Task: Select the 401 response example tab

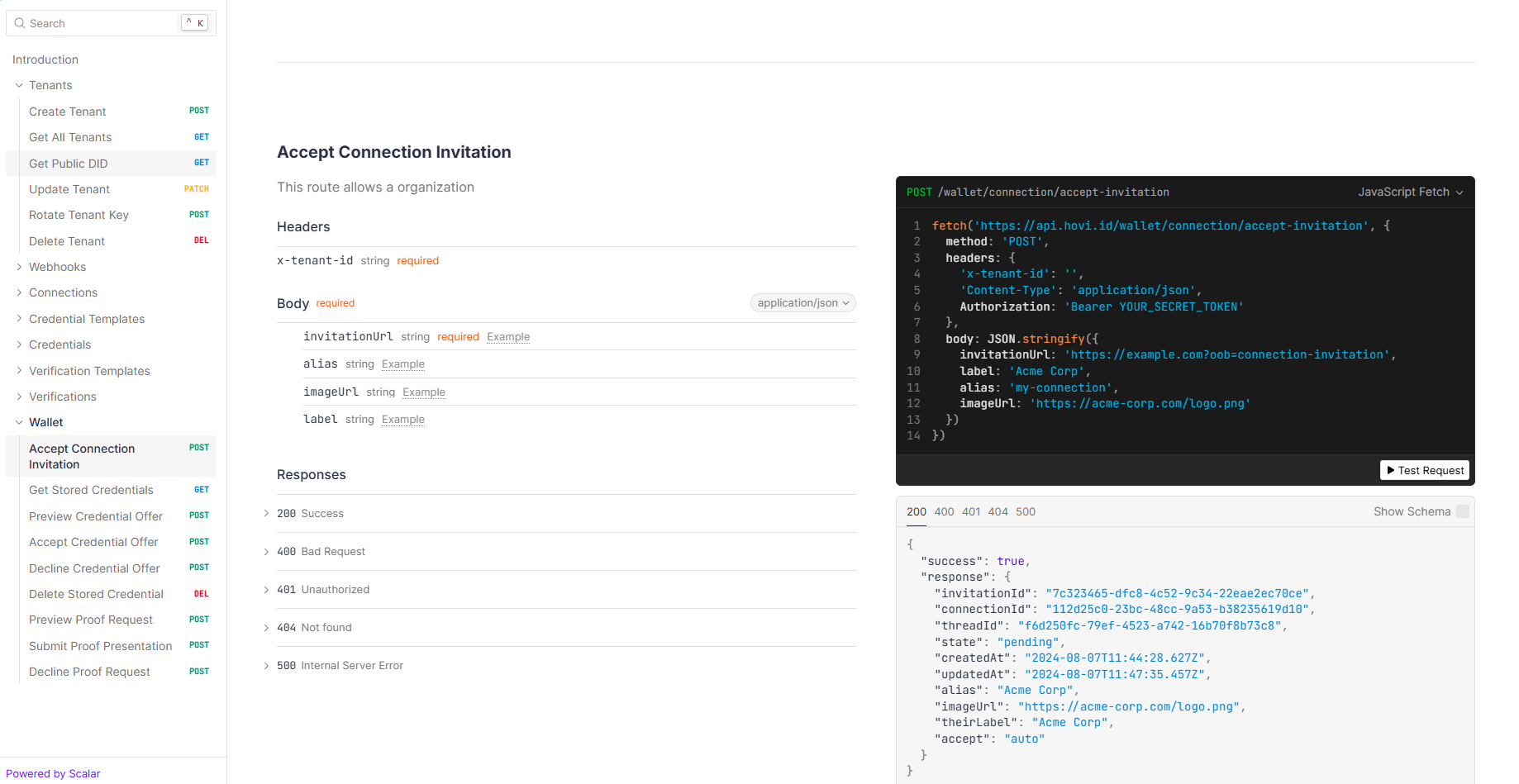Action: coord(971,511)
